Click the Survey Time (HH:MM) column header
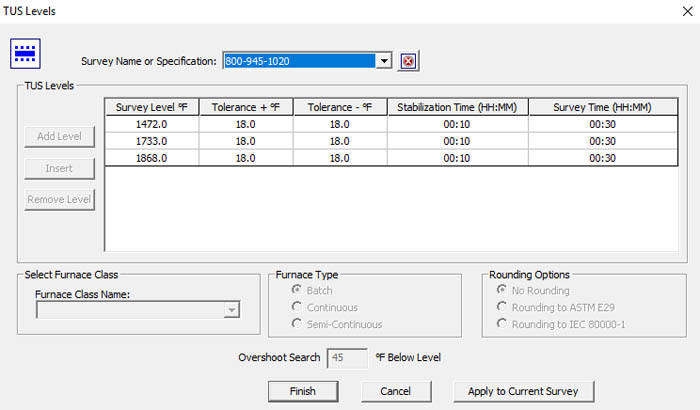This screenshot has height=410, width=700. tap(603, 107)
